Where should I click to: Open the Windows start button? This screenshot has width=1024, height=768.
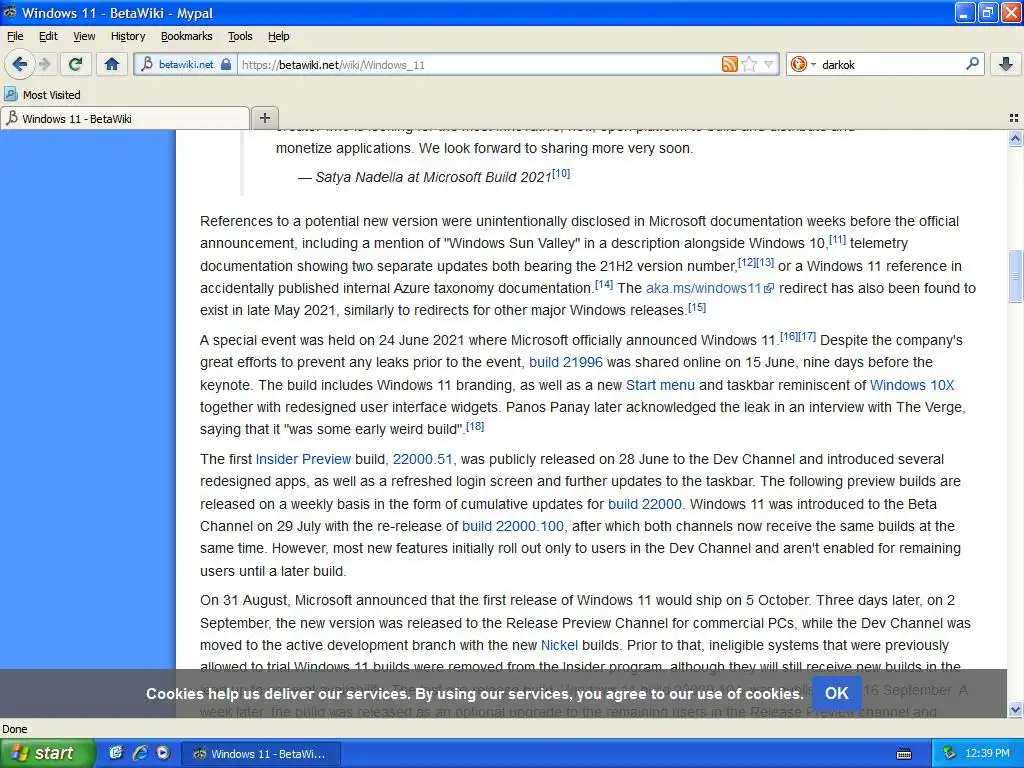tap(47, 753)
